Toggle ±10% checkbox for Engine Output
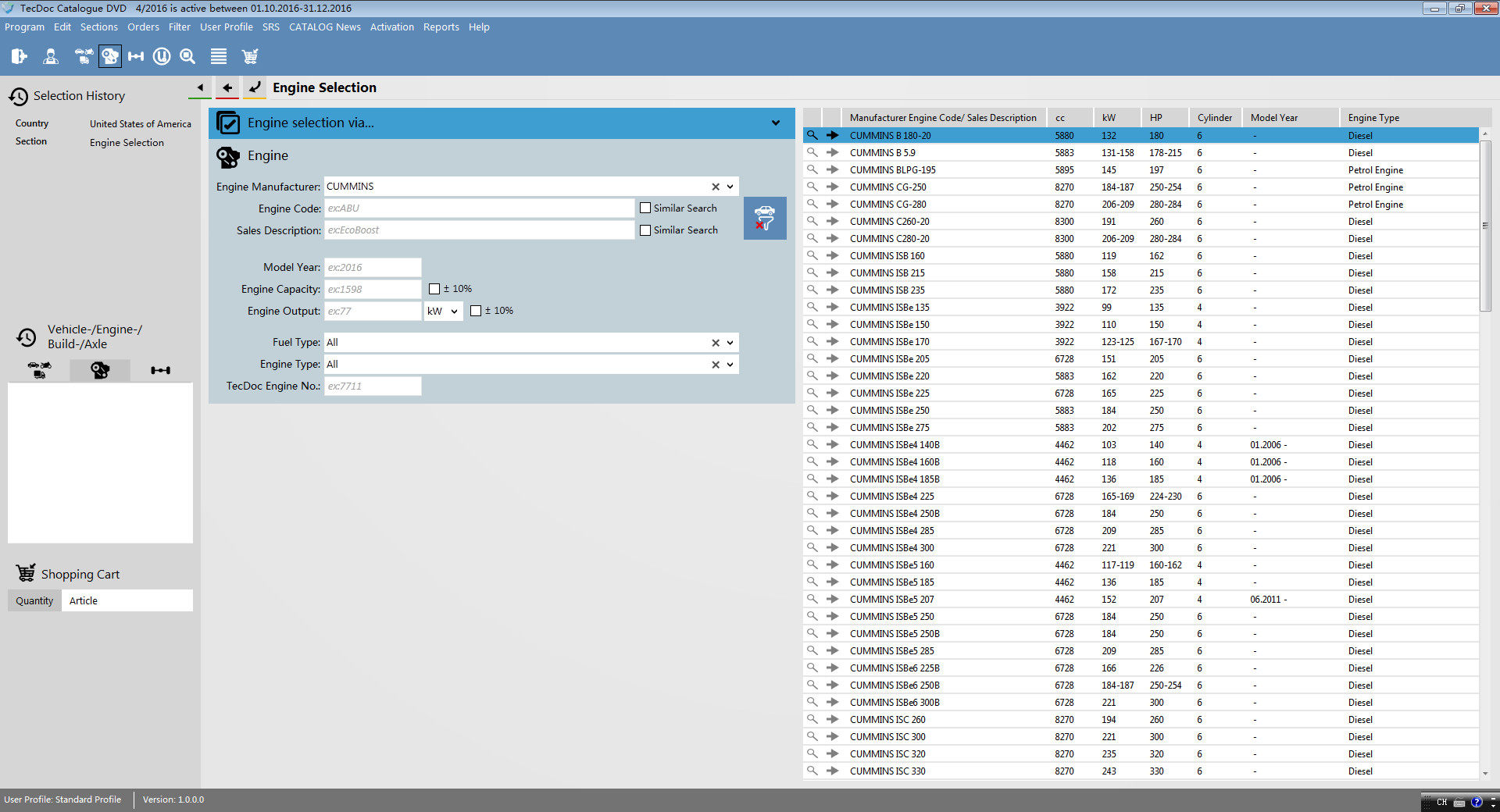This screenshot has width=1500, height=812. [476, 311]
